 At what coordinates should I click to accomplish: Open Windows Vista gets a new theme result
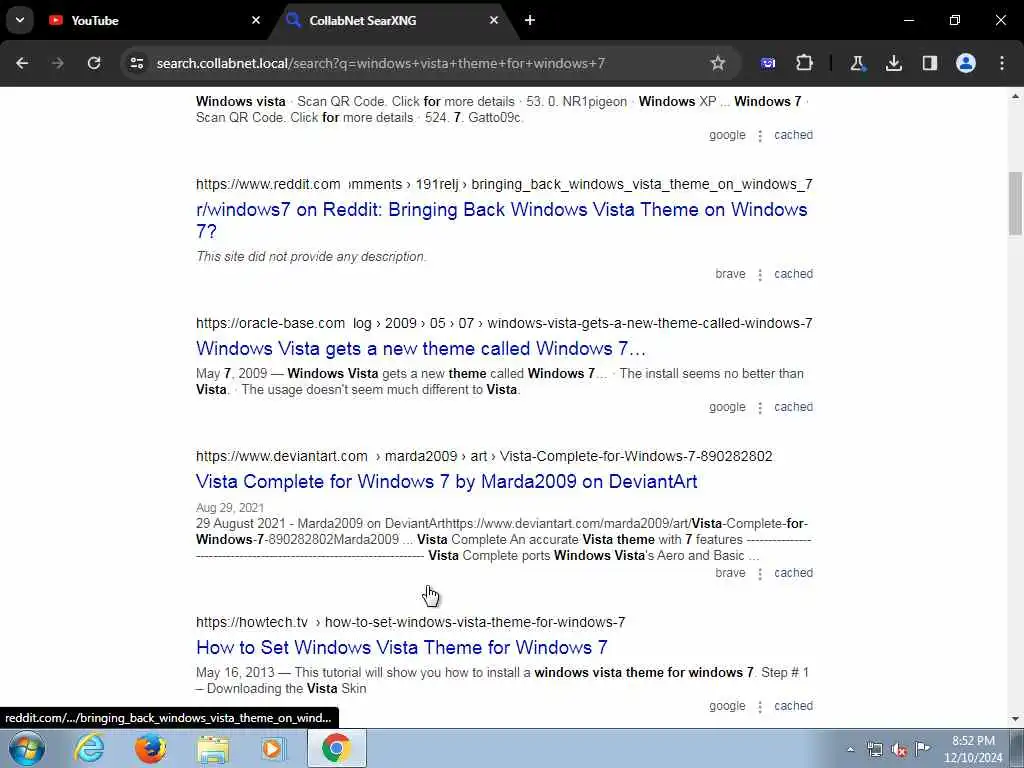coord(421,348)
